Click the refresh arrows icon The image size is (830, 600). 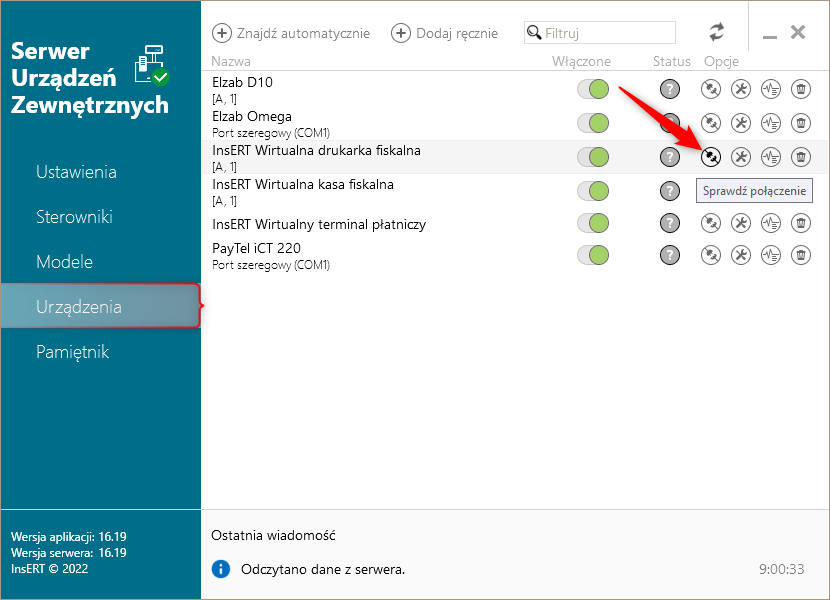point(717,32)
